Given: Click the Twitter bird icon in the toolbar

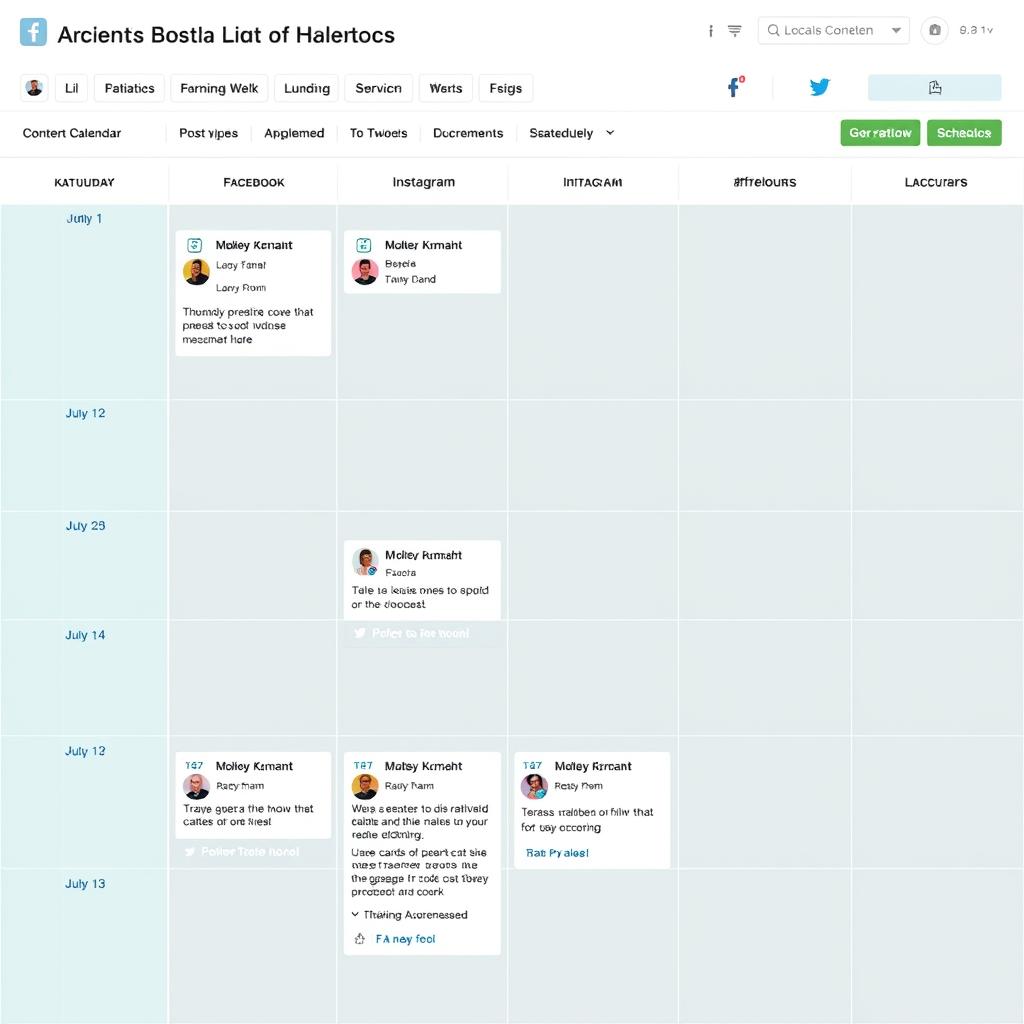Looking at the screenshot, I should (x=819, y=88).
